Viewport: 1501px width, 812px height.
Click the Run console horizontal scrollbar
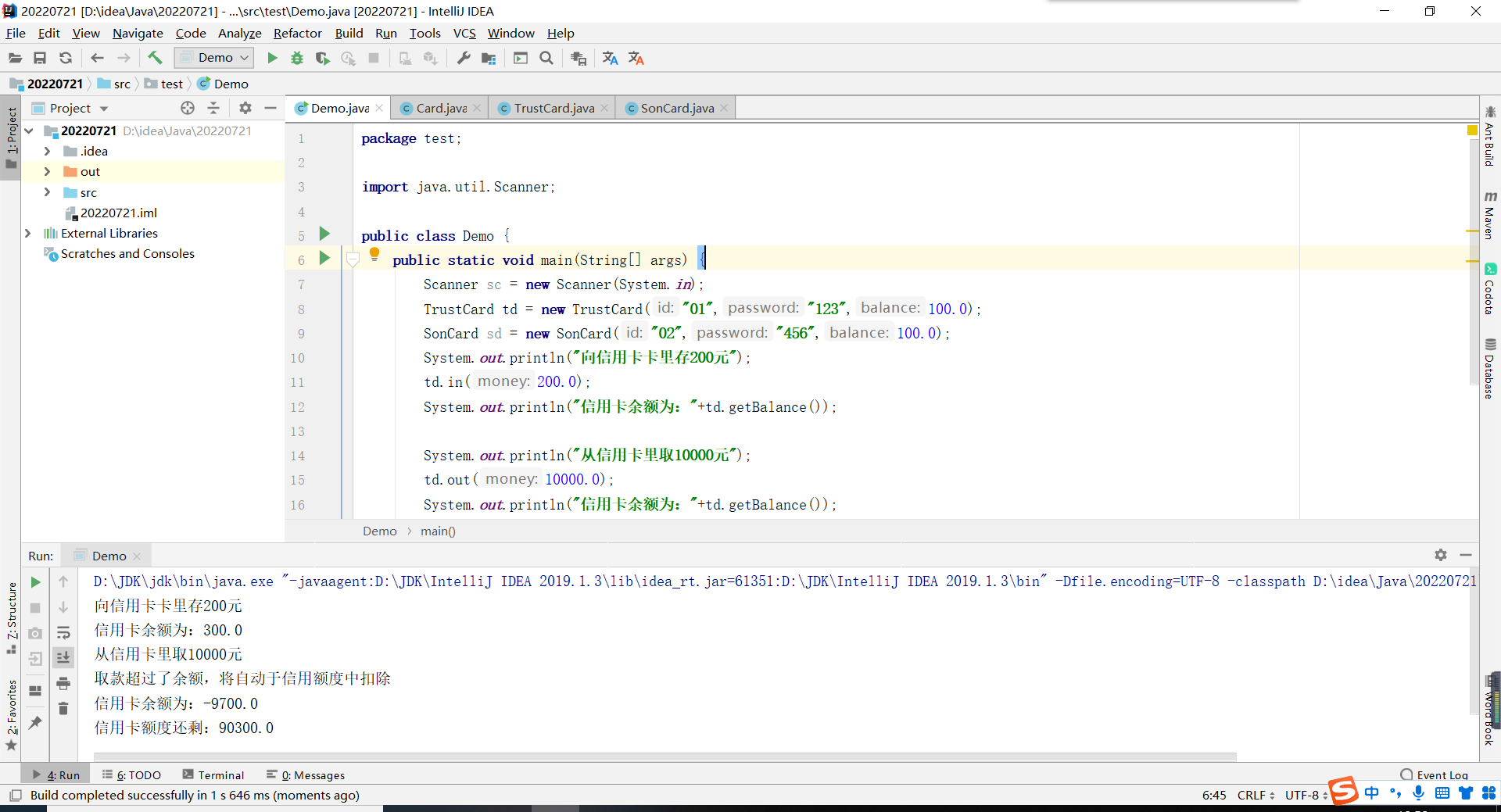(665, 756)
